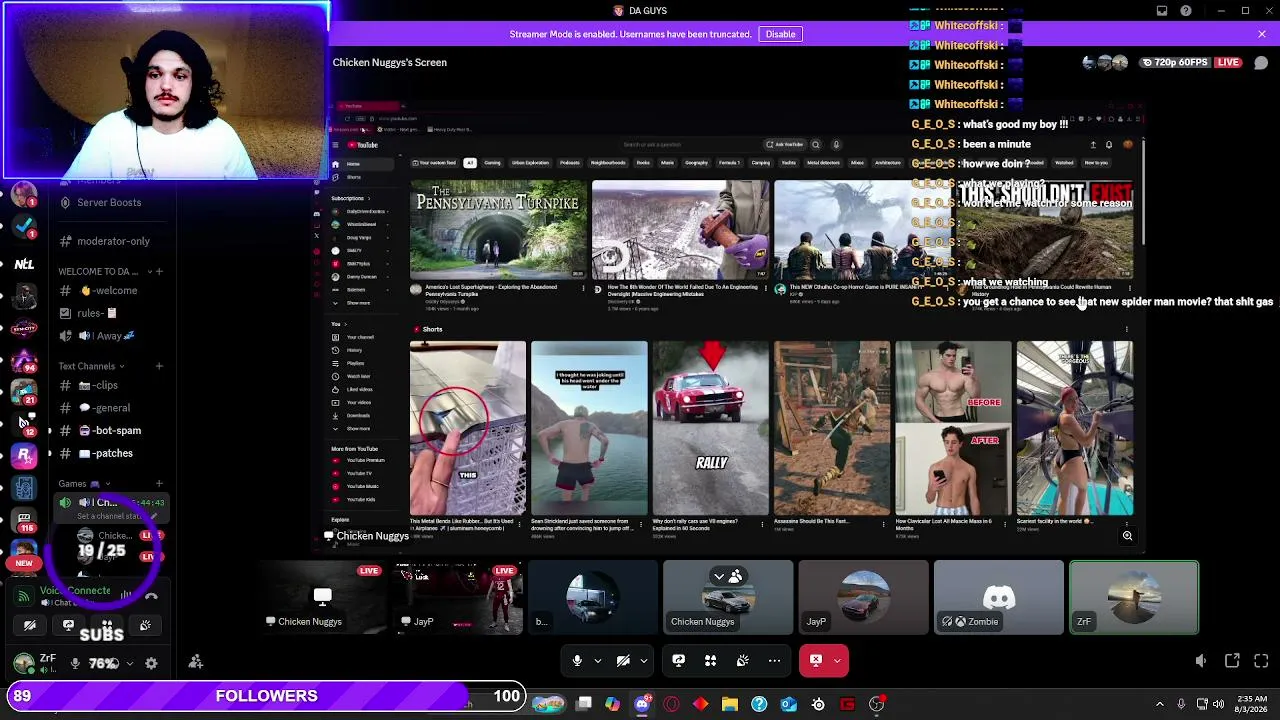Viewport: 1280px width, 720px height.
Task: Disconnect from voice with hang-up icon
Action: [x=151, y=596]
